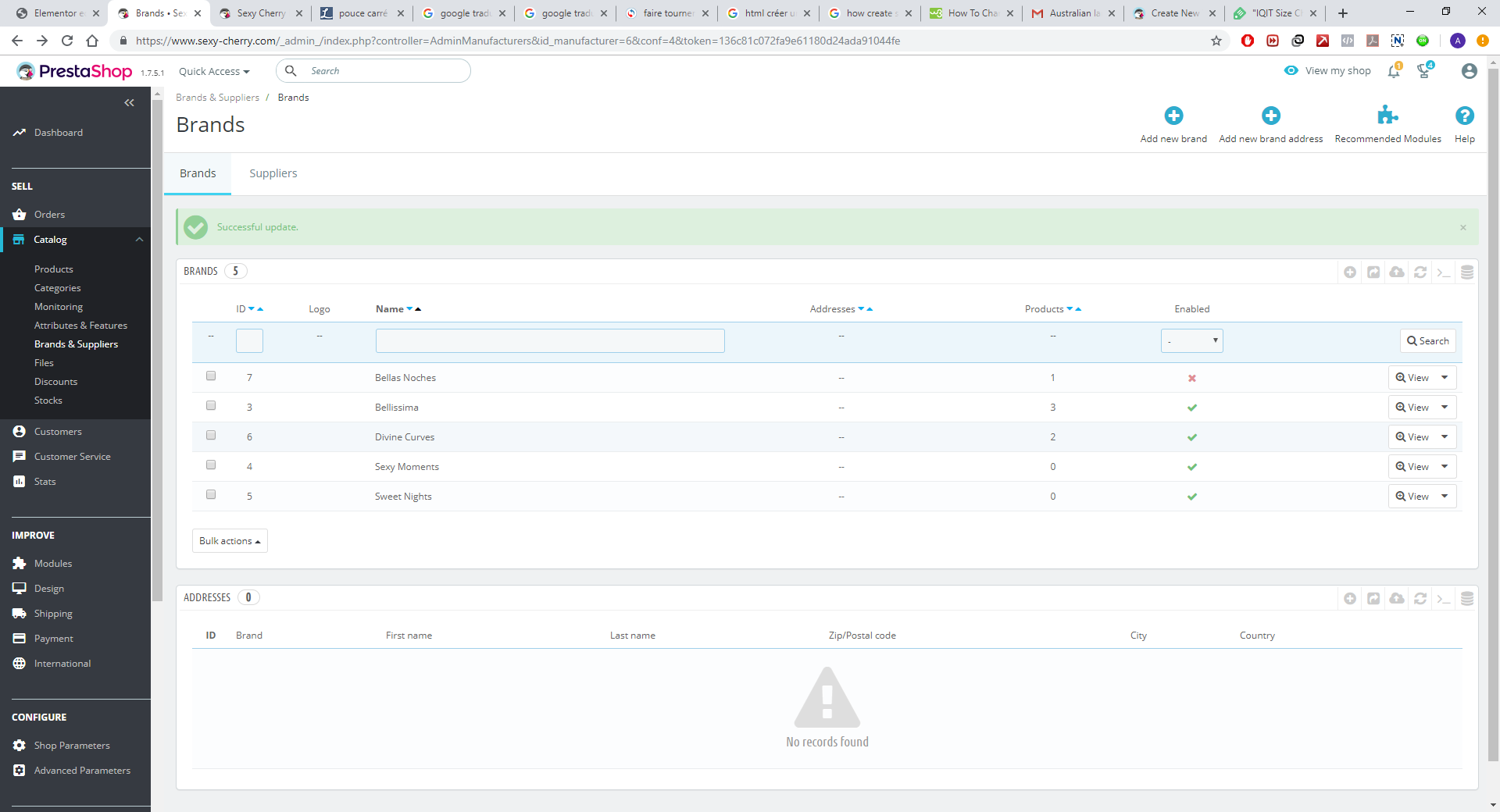1500x812 pixels.
Task: Check the Bellissima row checkbox
Action: 211,406
